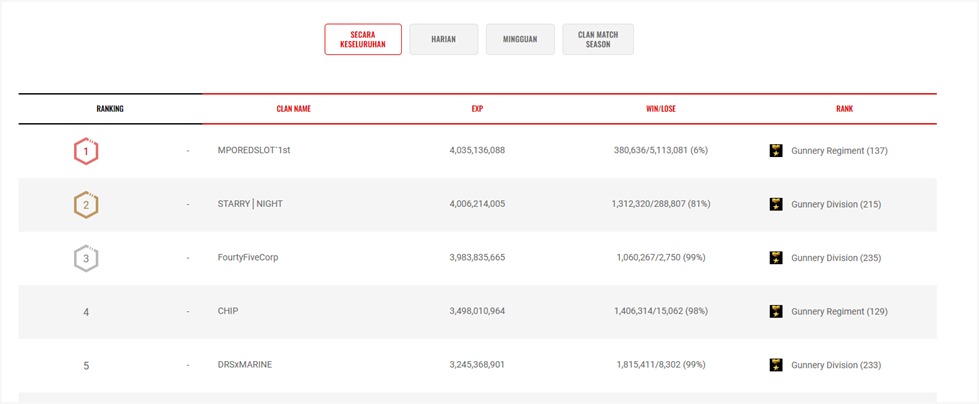Image resolution: width=979 pixels, height=404 pixels.
Task: Show the Clan Match Season tab
Action: click(598, 39)
